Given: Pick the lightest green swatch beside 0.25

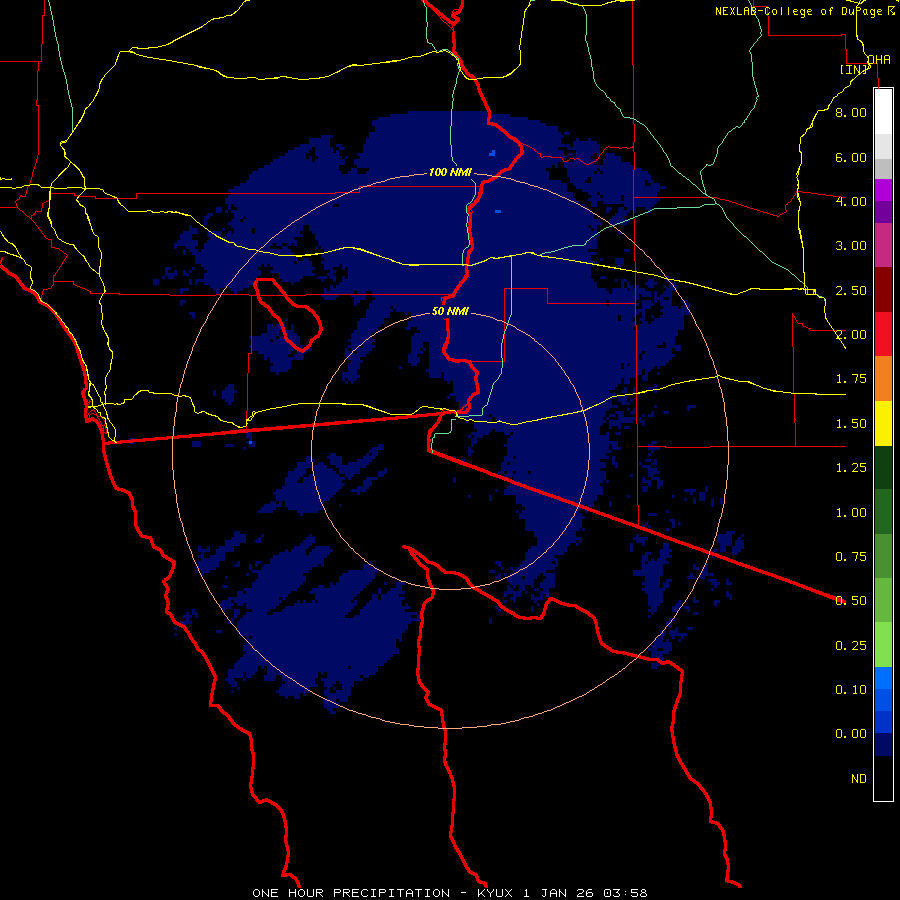Looking at the screenshot, I should coord(883,645).
